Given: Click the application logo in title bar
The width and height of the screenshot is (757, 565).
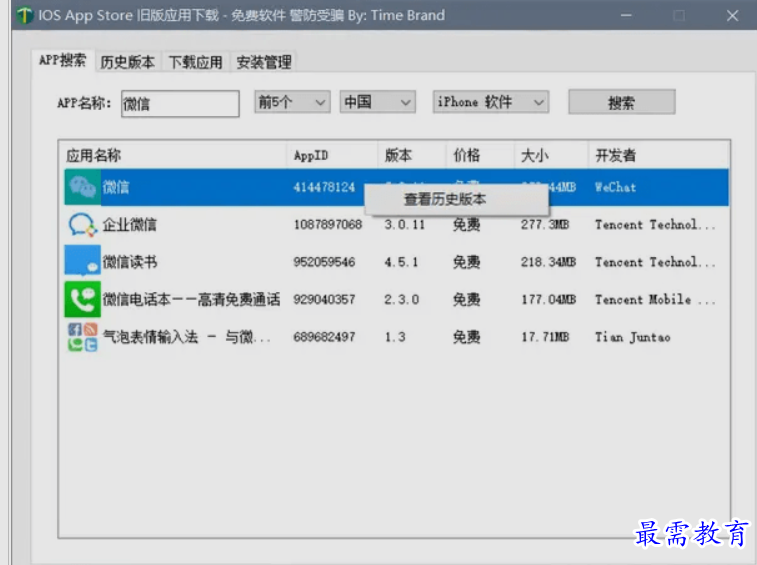Looking at the screenshot, I should [24, 15].
